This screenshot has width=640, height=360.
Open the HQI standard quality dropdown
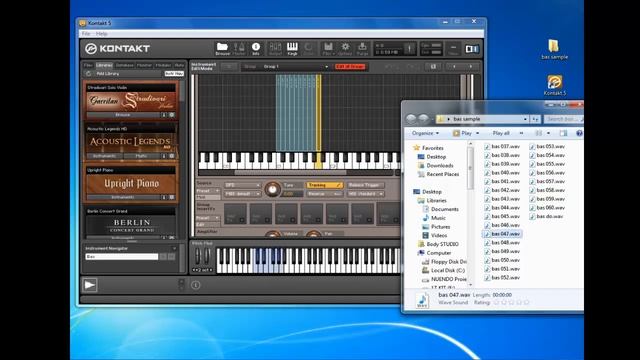pos(365,194)
